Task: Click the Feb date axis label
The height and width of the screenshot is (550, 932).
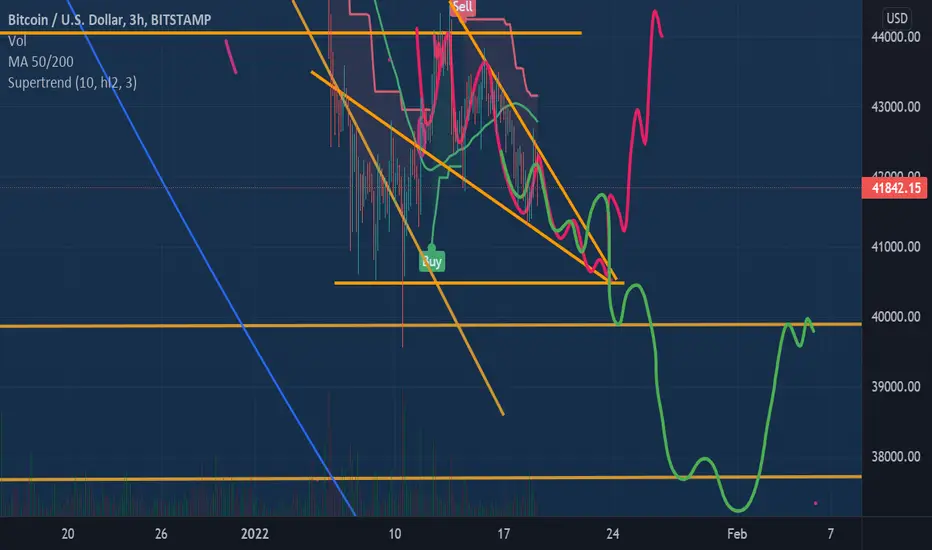Action: (x=737, y=534)
